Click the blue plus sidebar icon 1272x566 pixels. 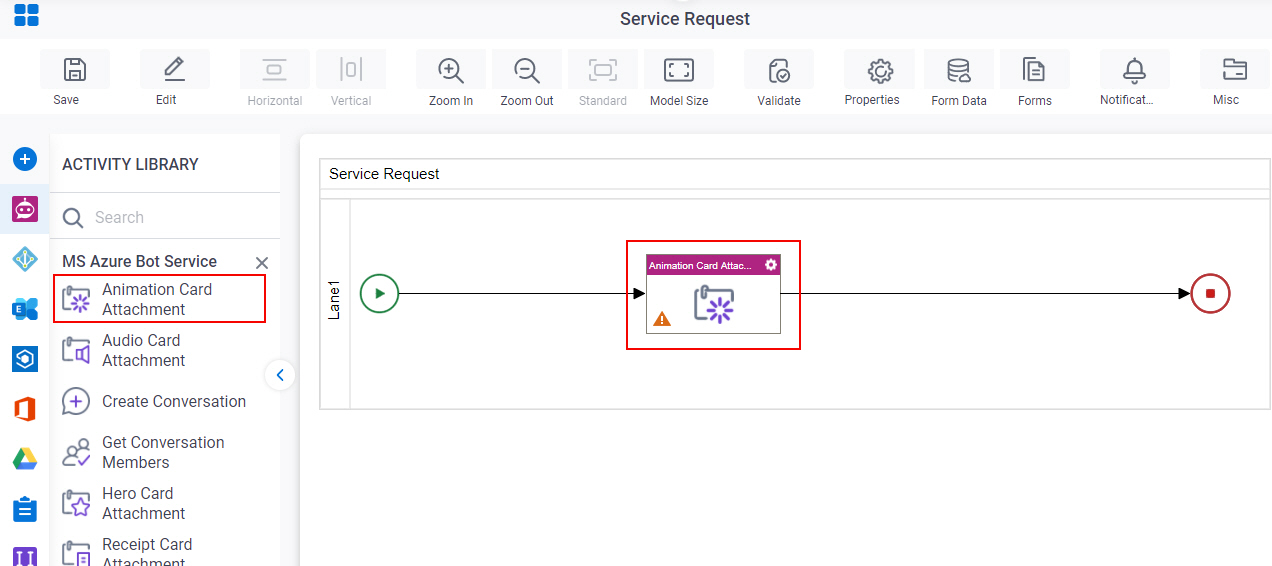point(25,159)
